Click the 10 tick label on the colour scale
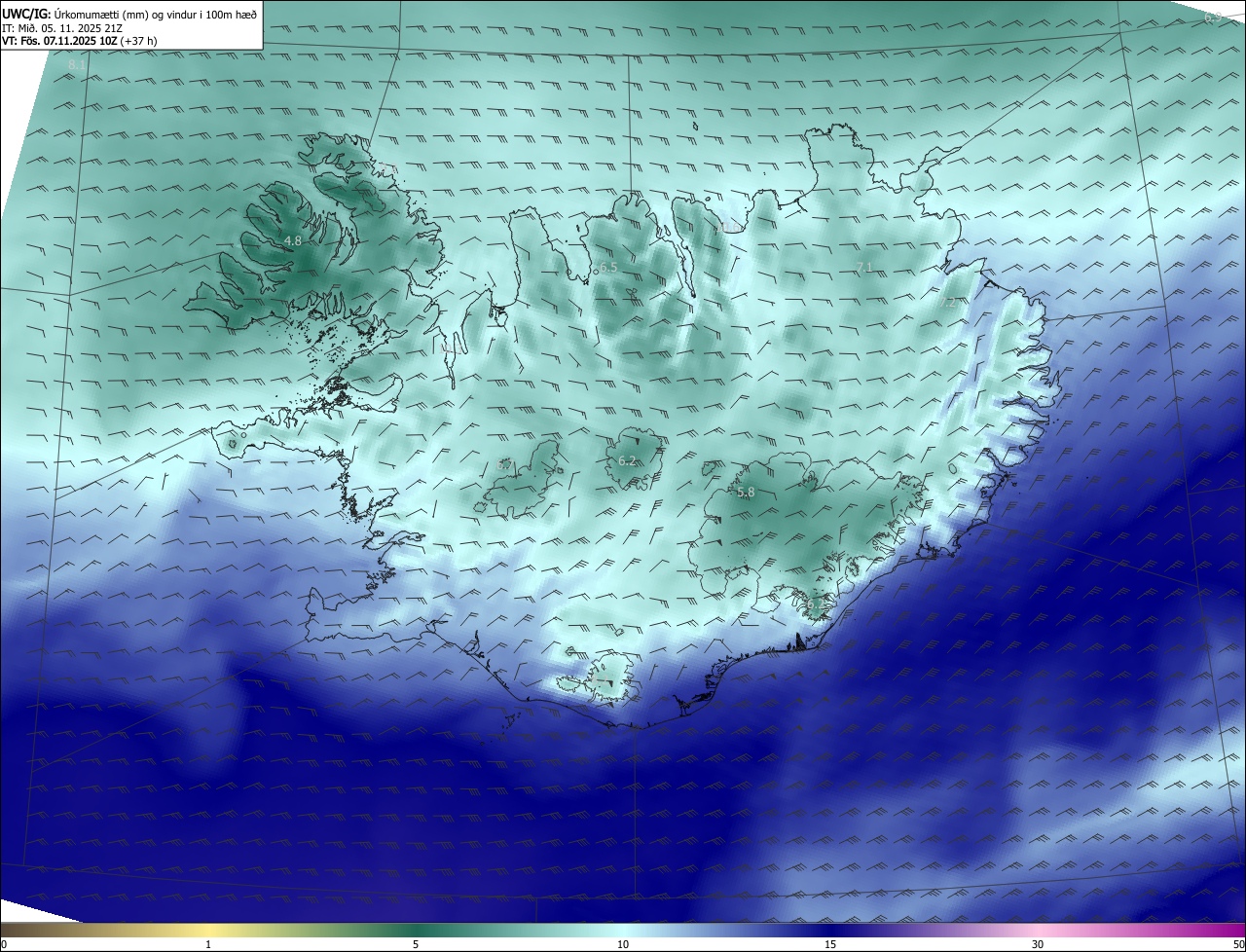This screenshot has height=952, width=1246. [x=623, y=944]
